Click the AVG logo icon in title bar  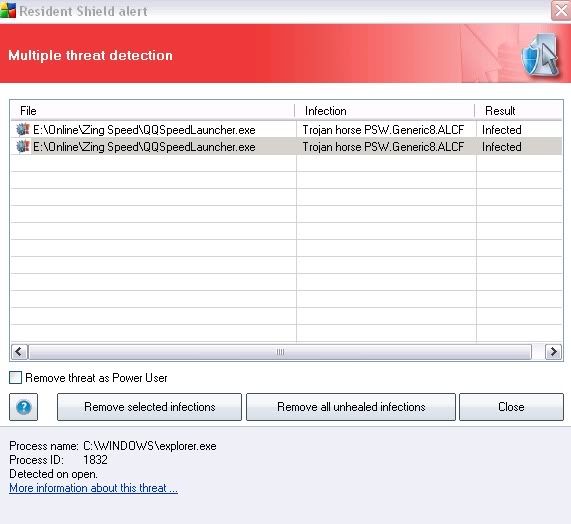(x=8, y=10)
